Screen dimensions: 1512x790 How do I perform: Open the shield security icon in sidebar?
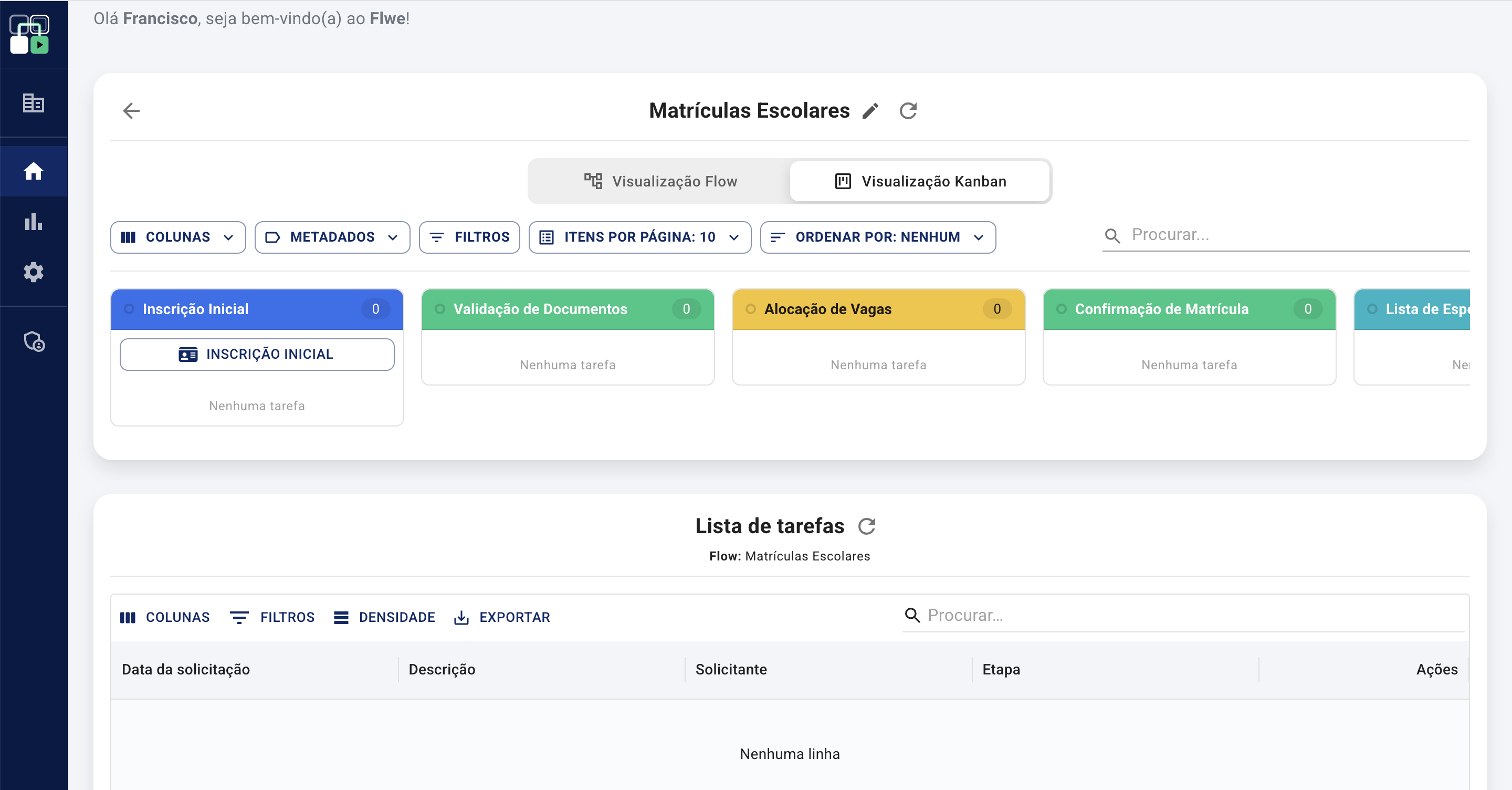[34, 341]
